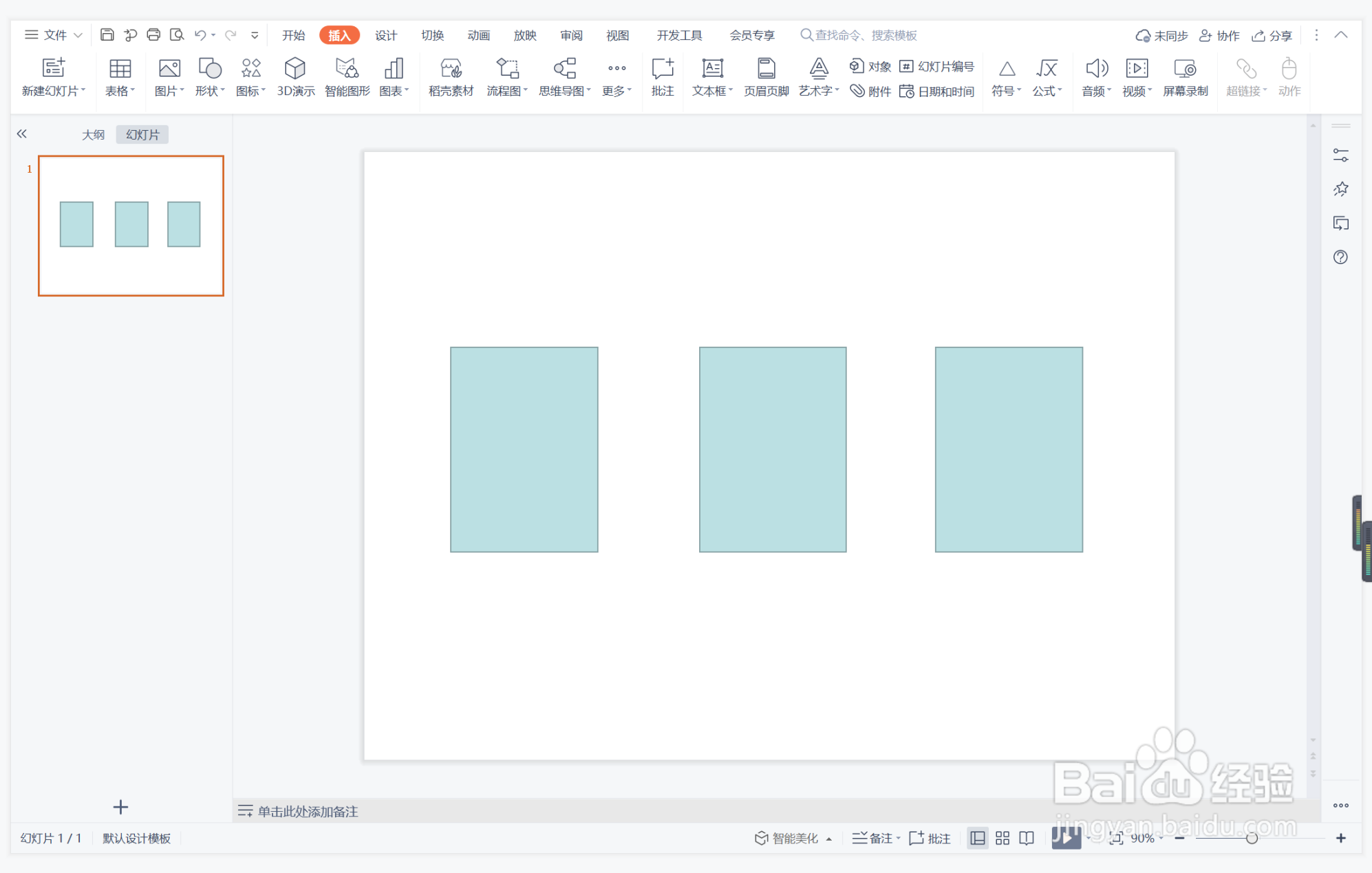
Task: Open the 大纲 outline tab
Action: [93, 135]
